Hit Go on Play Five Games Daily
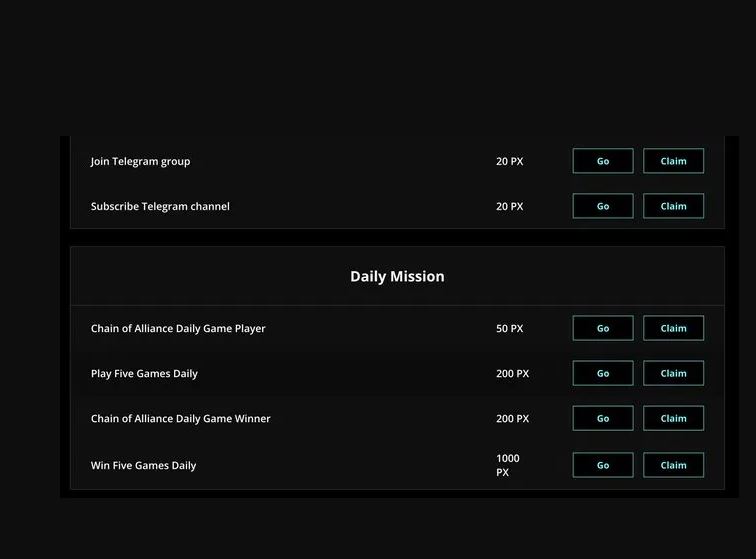Image resolution: width=756 pixels, height=559 pixels. tap(602, 373)
